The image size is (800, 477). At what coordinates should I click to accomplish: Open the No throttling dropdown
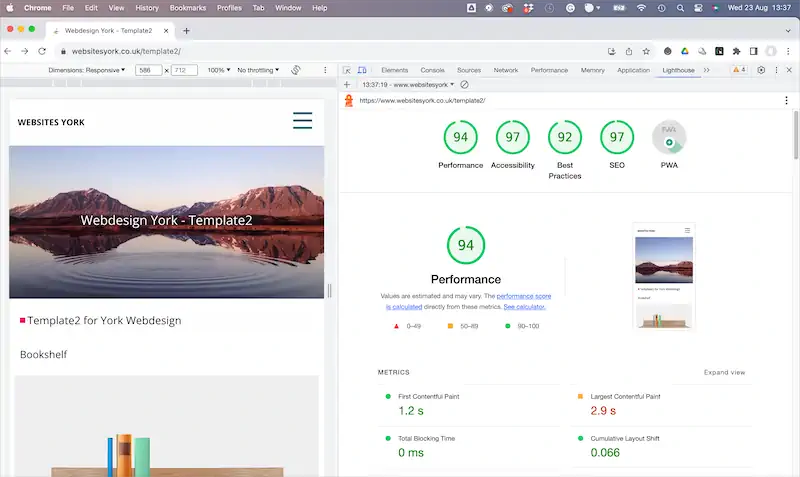coord(258,70)
